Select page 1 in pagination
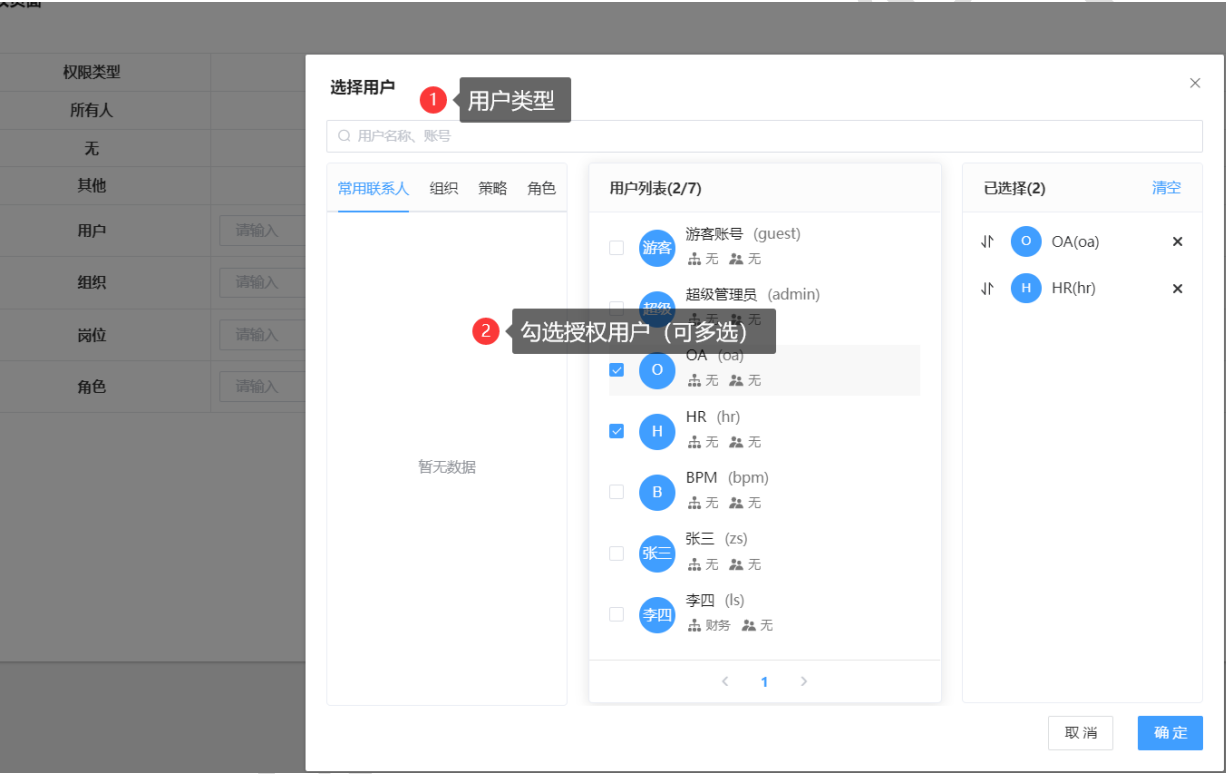 tap(764, 682)
